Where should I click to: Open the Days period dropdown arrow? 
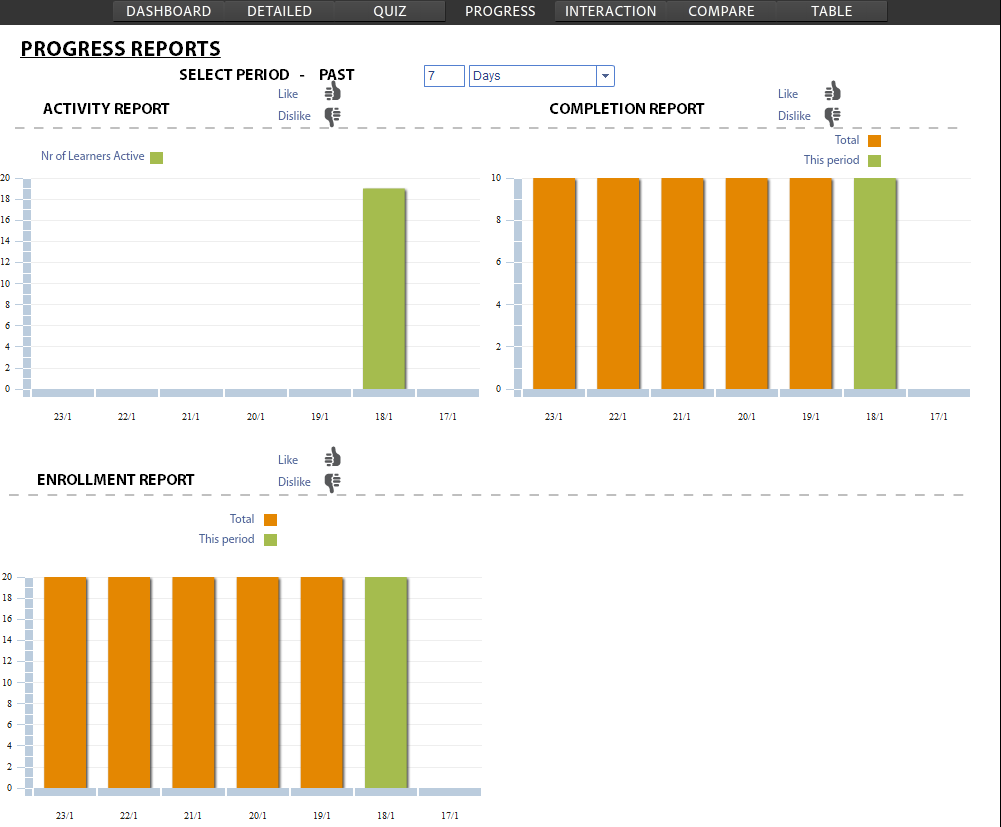coord(605,76)
